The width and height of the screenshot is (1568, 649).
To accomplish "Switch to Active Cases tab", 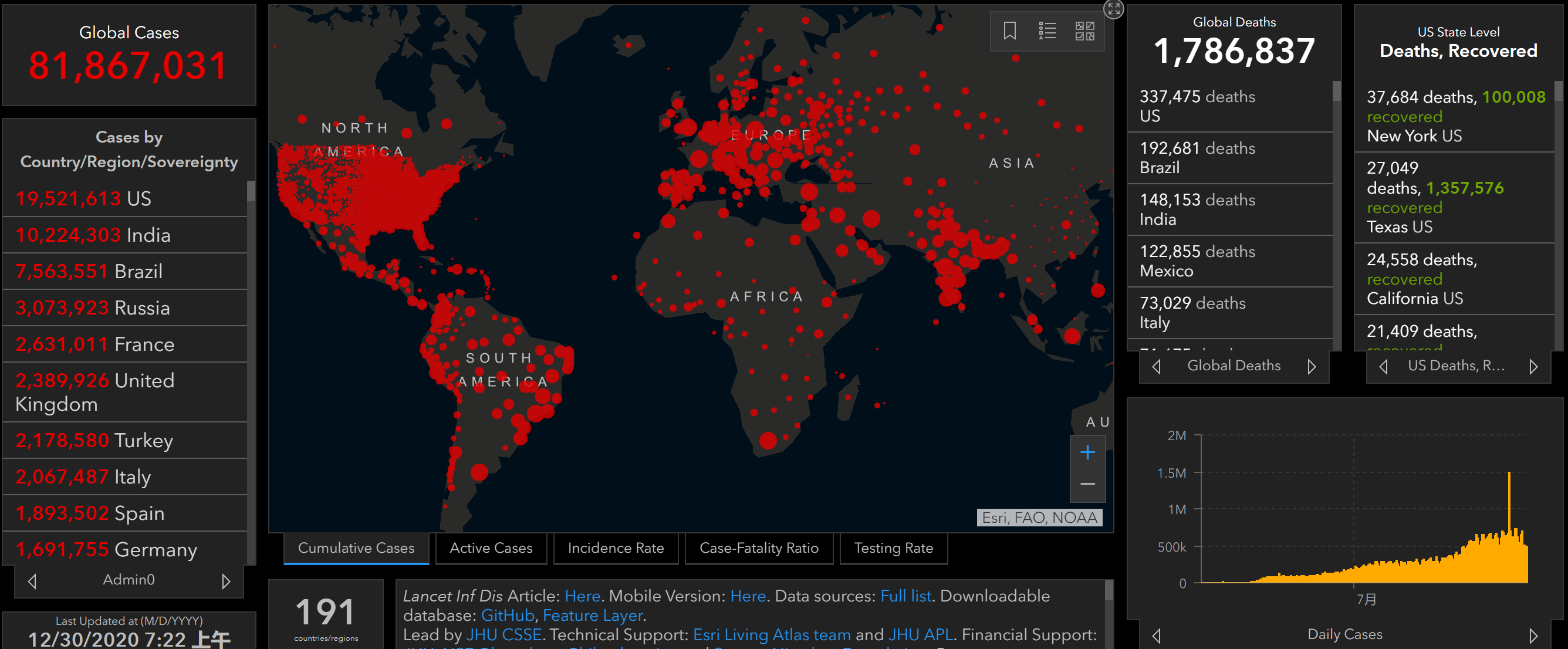I will [491, 548].
